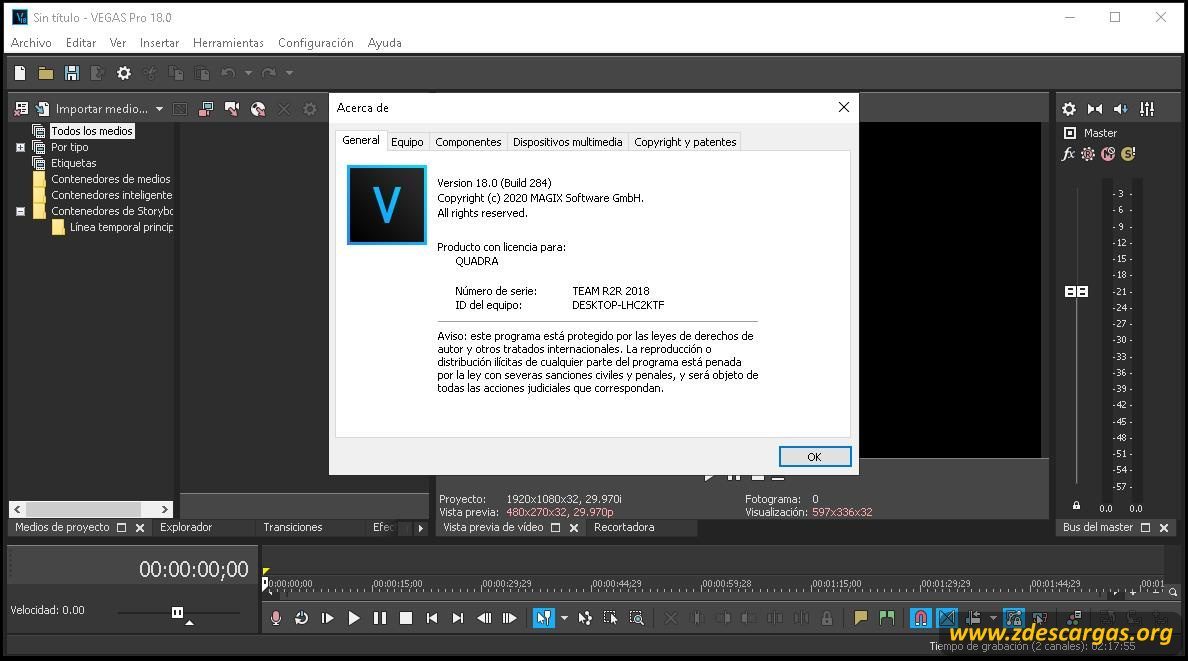
Task: Click play from start button
Action: point(327,619)
